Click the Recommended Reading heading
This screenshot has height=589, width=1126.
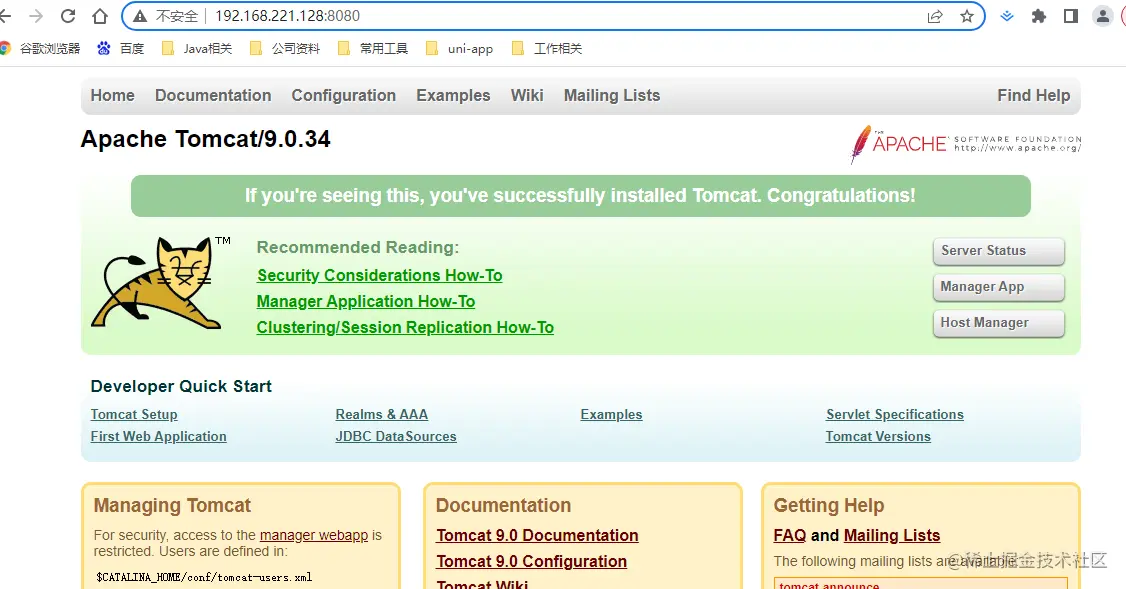(x=358, y=247)
